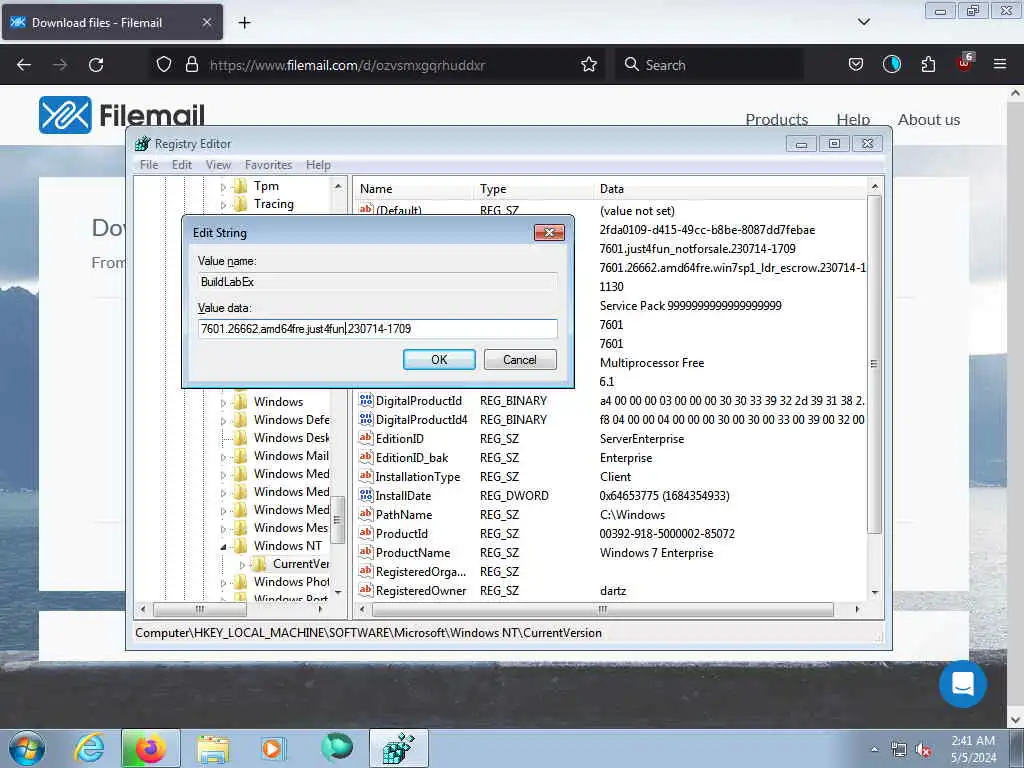Bookmark this page with the star
The height and width of the screenshot is (768, 1024).
tap(588, 65)
